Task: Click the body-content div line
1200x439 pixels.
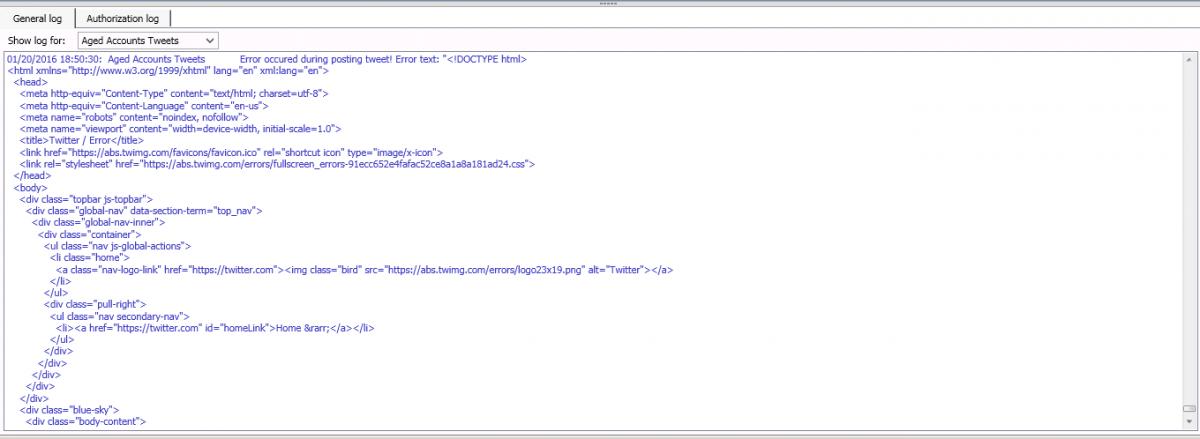Action: click(x=86, y=420)
